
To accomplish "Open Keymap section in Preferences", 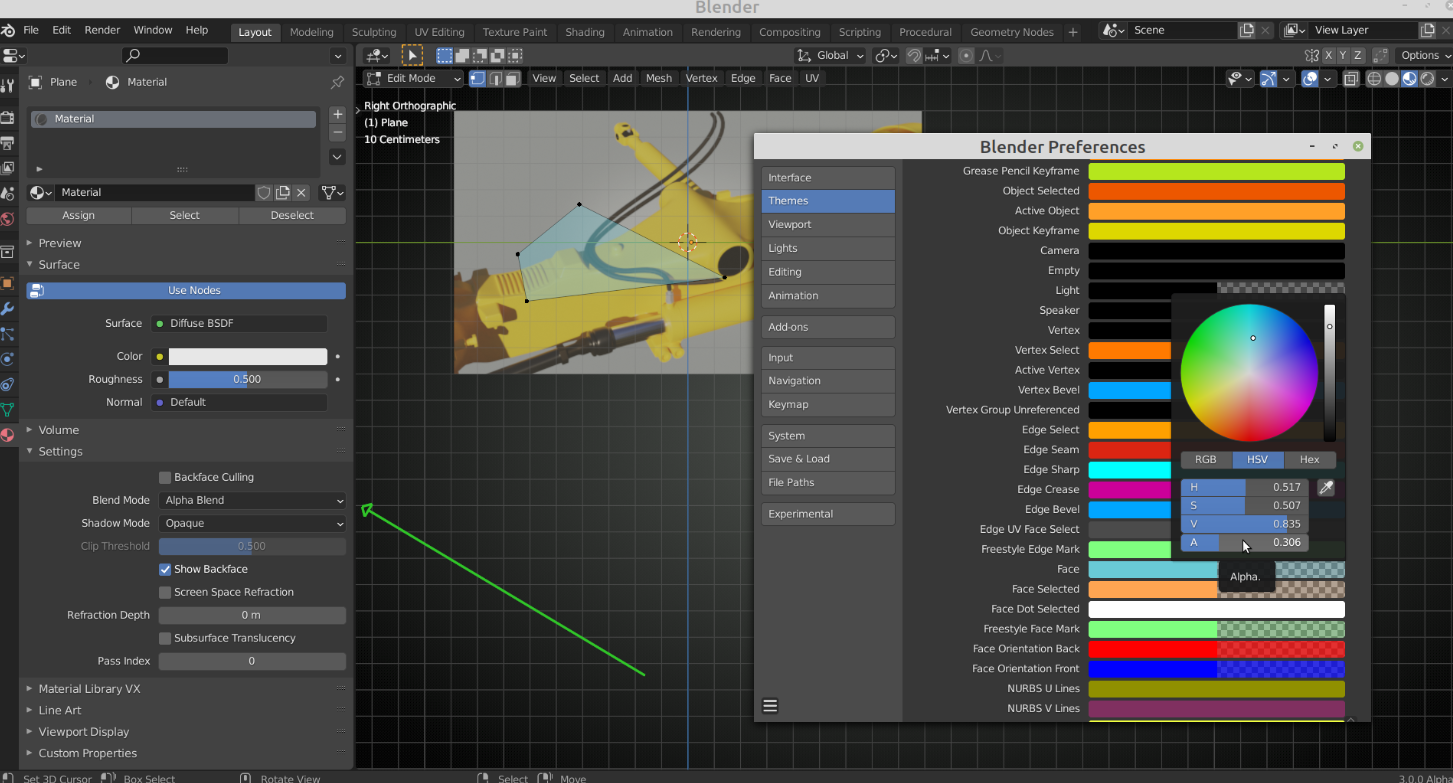I will point(828,405).
